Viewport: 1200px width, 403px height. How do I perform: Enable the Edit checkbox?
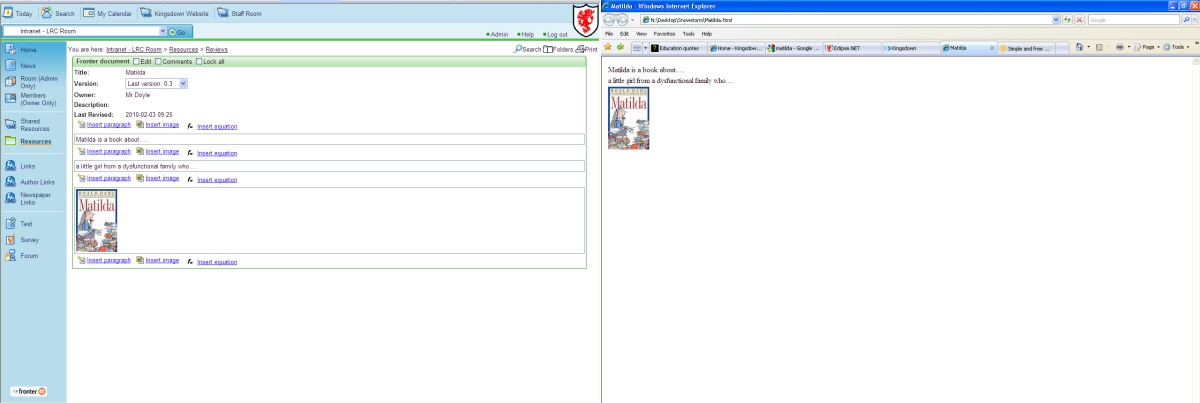(x=137, y=62)
